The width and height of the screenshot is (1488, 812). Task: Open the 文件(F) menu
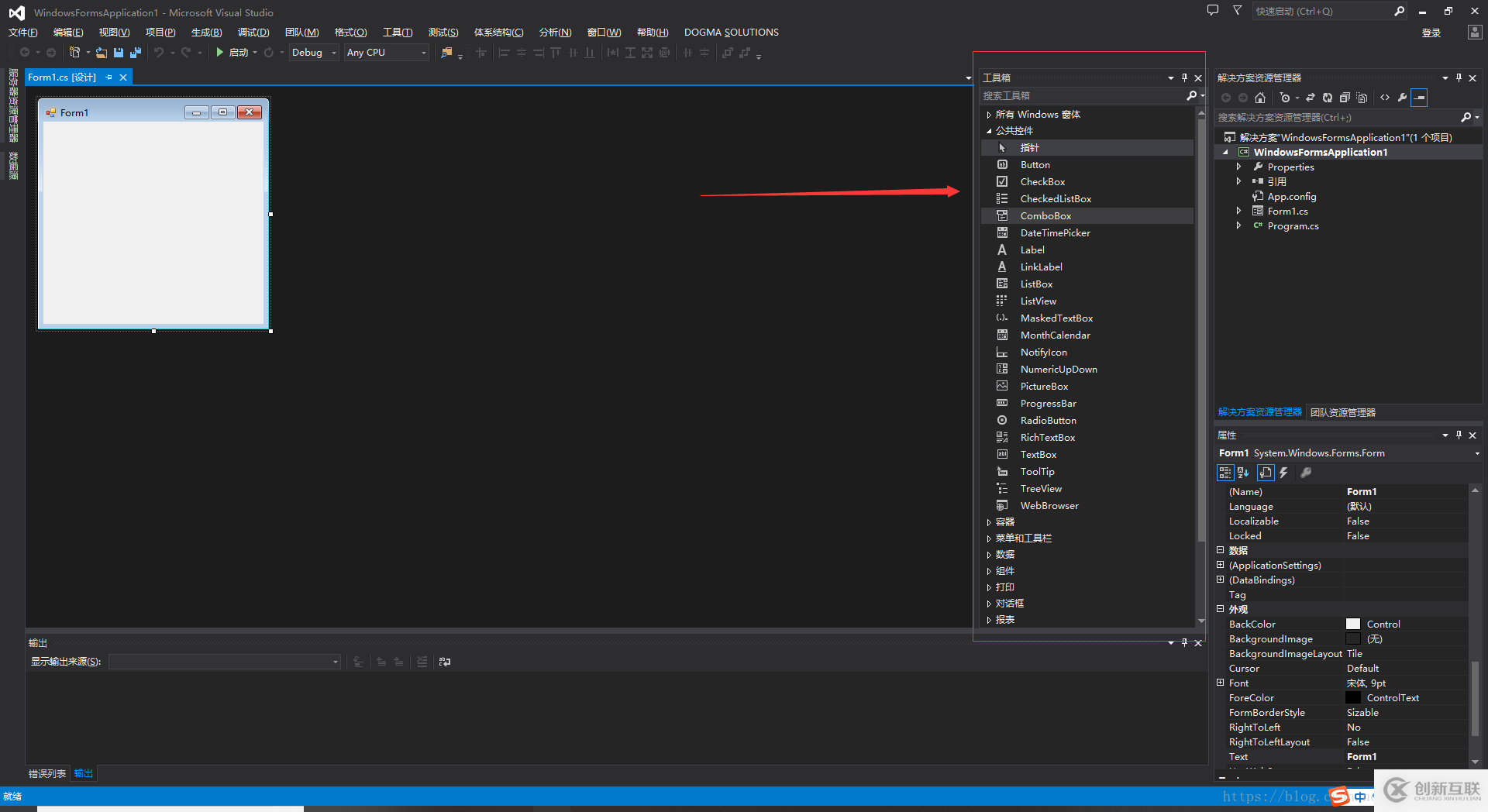coord(23,32)
